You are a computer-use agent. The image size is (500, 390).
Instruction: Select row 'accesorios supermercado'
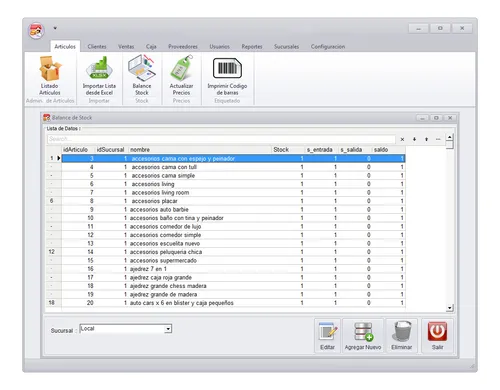(233, 261)
